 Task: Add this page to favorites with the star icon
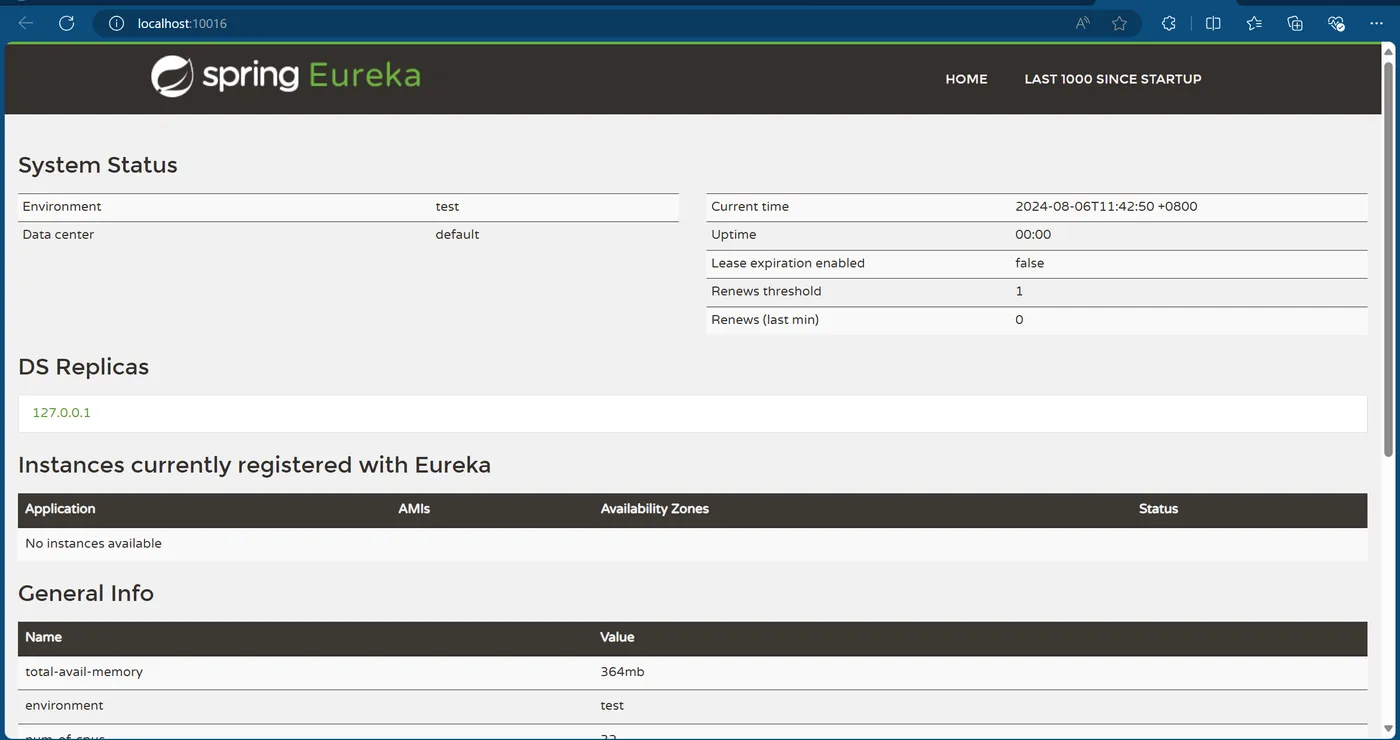click(x=1120, y=23)
